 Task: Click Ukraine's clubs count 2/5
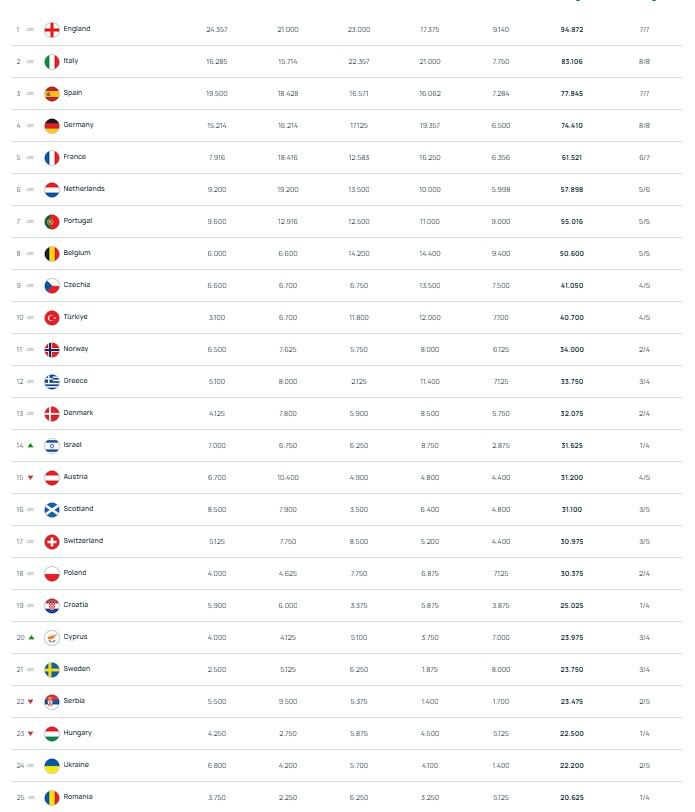click(644, 765)
